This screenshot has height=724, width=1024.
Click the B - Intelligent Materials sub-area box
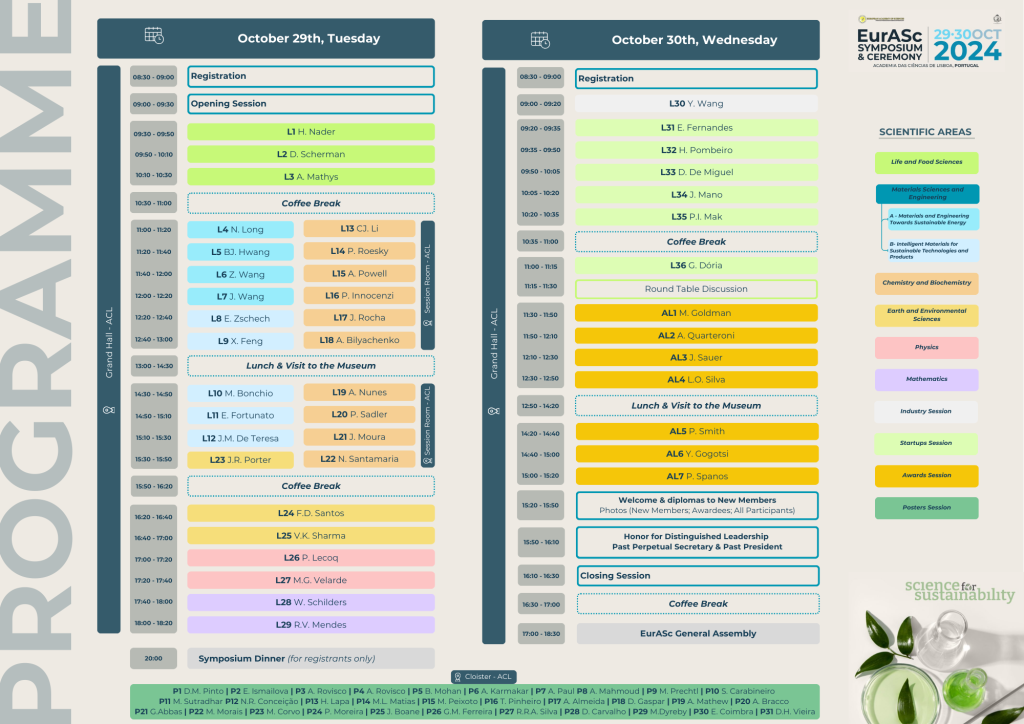pos(933,250)
